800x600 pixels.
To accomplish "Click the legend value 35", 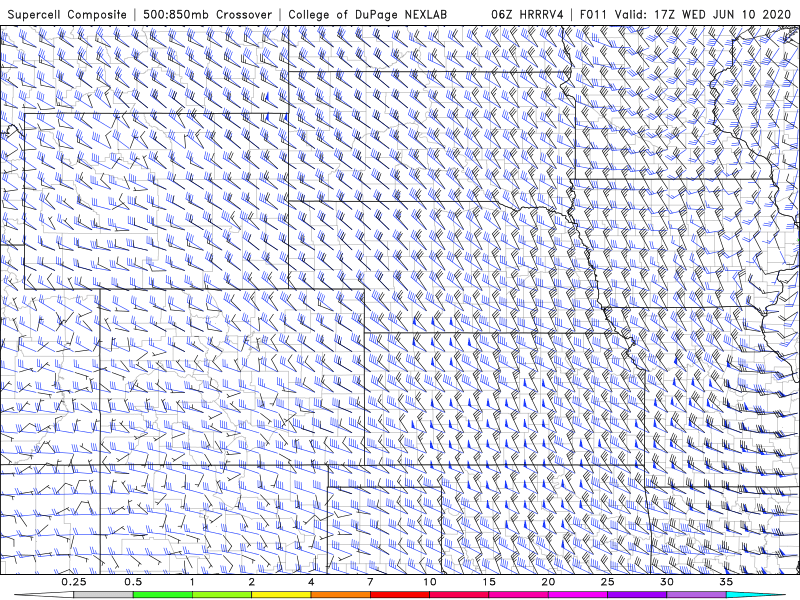I will [x=726, y=582].
